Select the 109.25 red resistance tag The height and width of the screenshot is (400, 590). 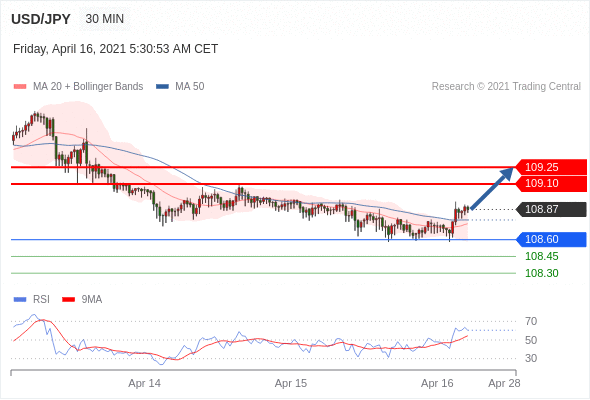tap(551, 167)
